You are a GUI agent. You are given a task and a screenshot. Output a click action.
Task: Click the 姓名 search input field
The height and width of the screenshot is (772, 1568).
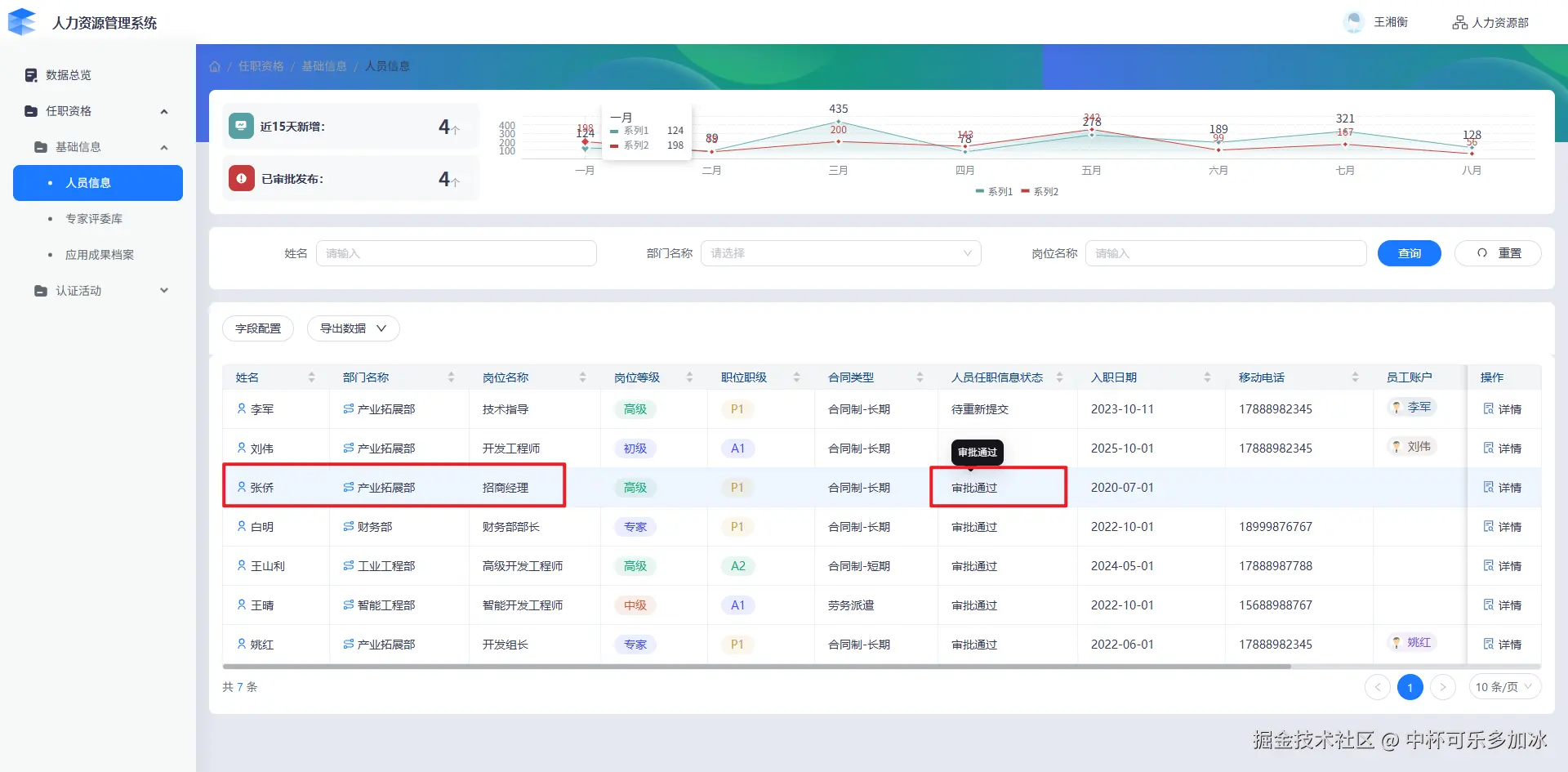pyautogui.click(x=456, y=253)
